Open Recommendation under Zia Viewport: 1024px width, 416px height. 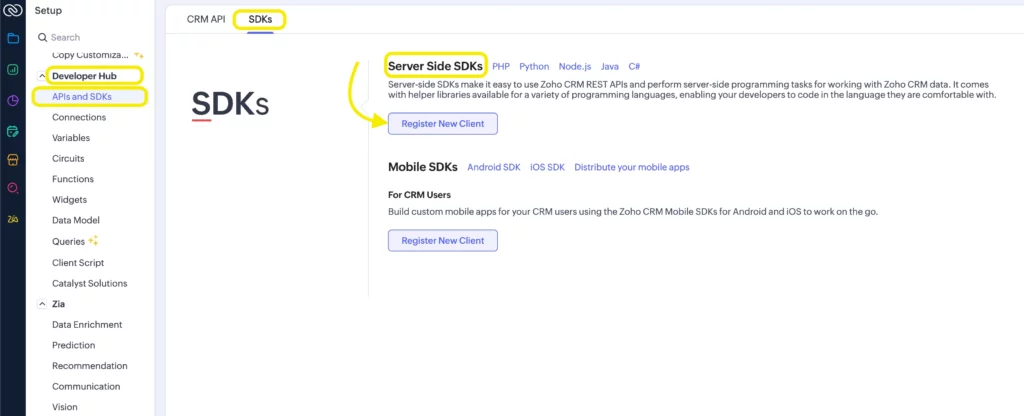[89, 366]
